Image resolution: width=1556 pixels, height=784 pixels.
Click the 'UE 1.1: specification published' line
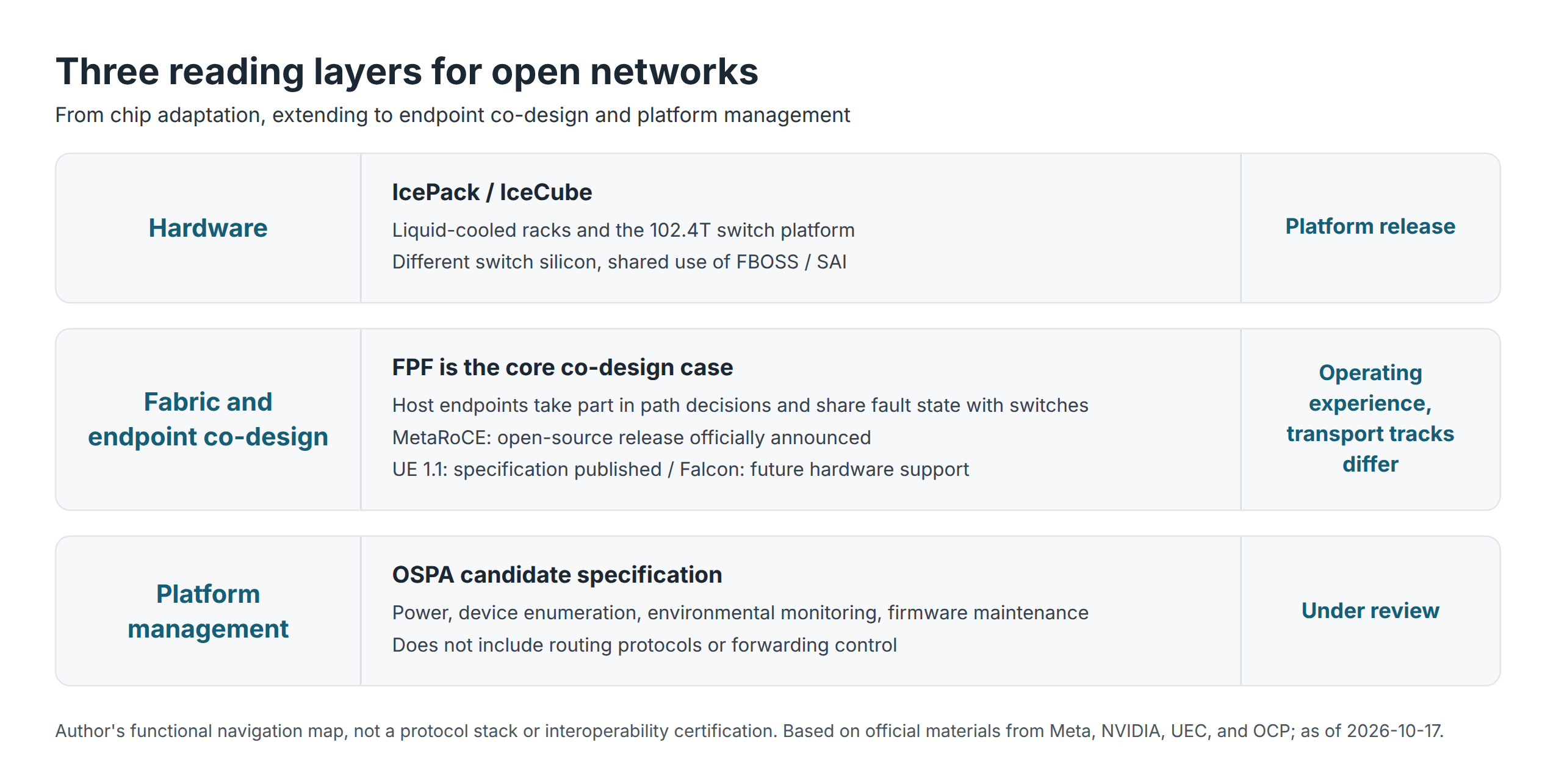[680, 469]
